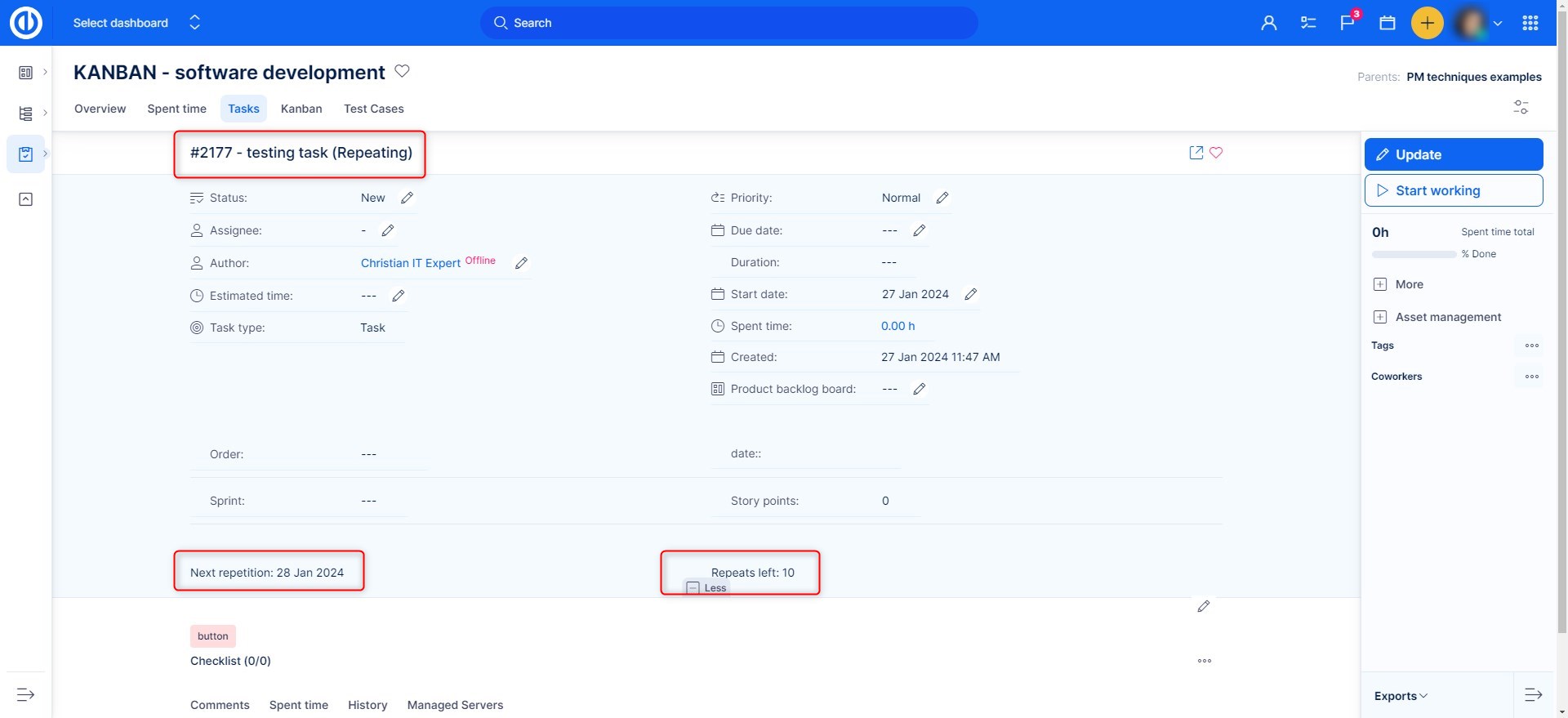Open the calendar icon in top bar
This screenshot has height=718, width=1568.
pyautogui.click(x=1388, y=23)
